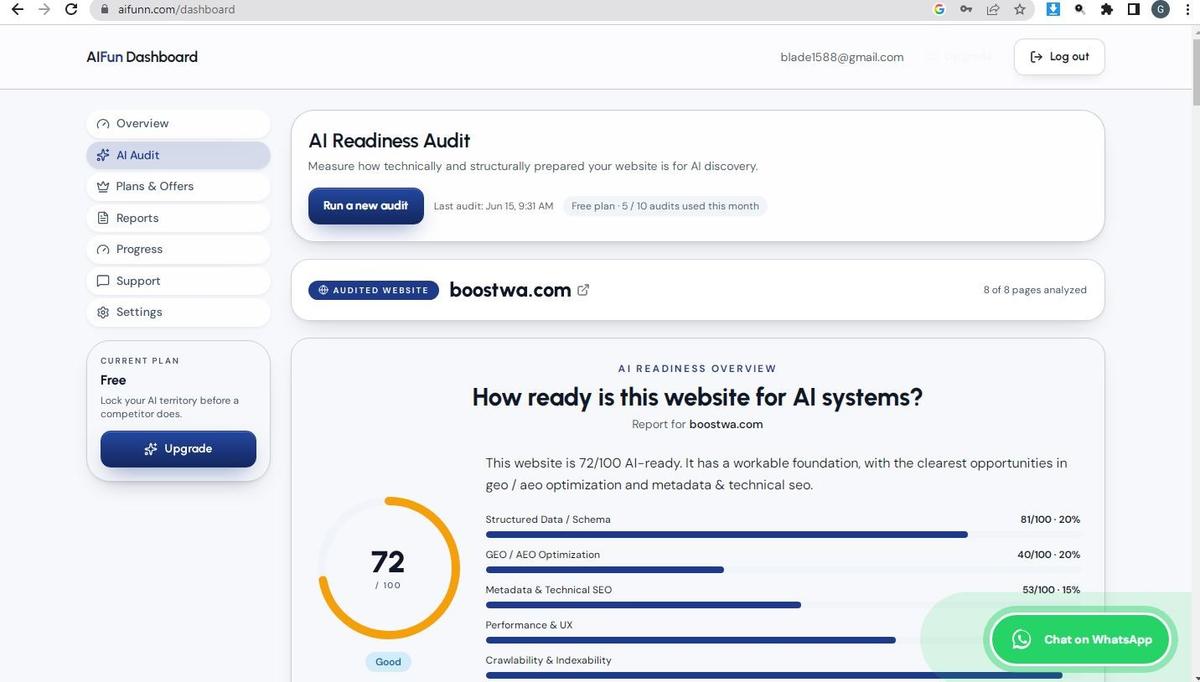Image resolution: width=1200 pixels, height=682 pixels.
Task: Click the blade1588@gmail.com account email
Action: point(842,57)
